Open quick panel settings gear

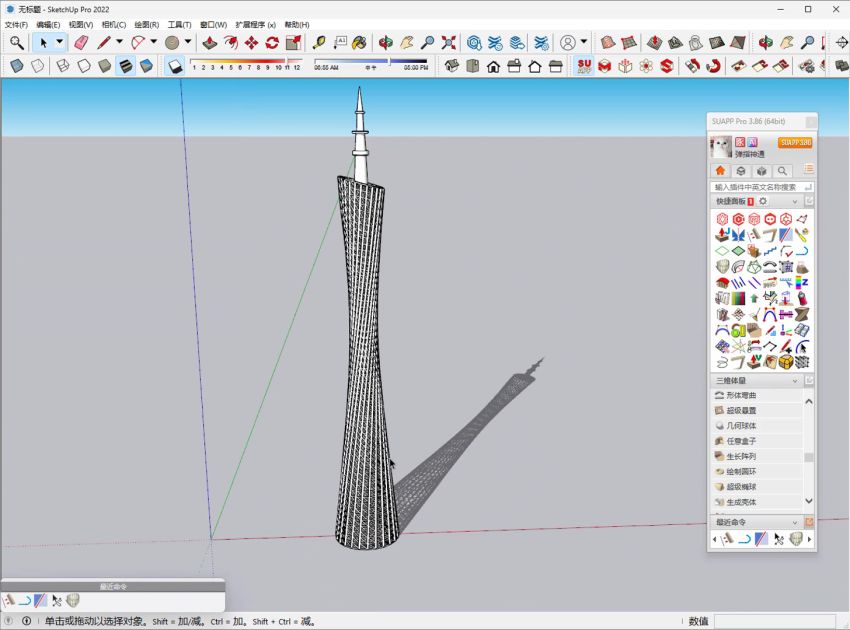[x=763, y=201]
